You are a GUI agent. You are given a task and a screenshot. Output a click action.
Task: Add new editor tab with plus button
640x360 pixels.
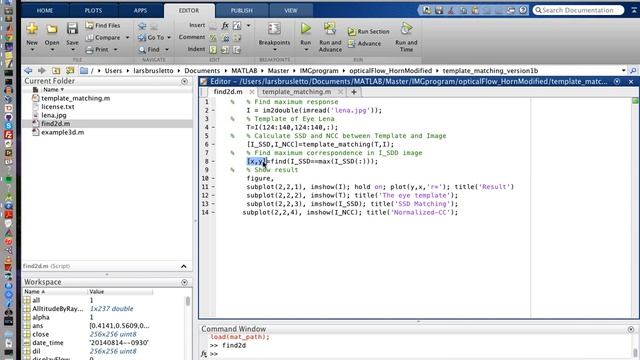tap(354, 92)
